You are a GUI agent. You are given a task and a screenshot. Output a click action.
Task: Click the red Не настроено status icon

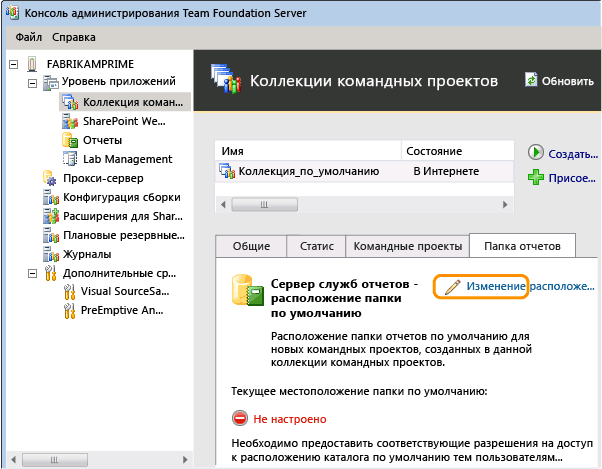coord(240,418)
